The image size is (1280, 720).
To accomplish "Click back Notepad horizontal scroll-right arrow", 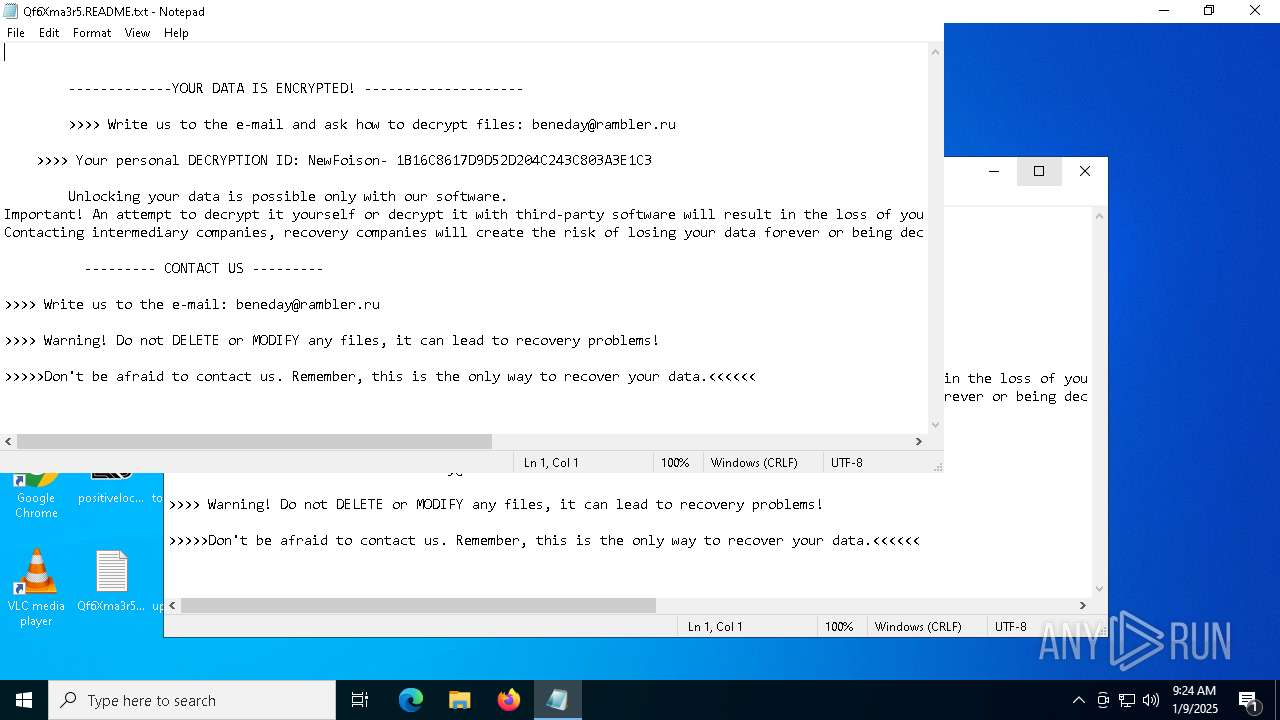I will [1082, 605].
